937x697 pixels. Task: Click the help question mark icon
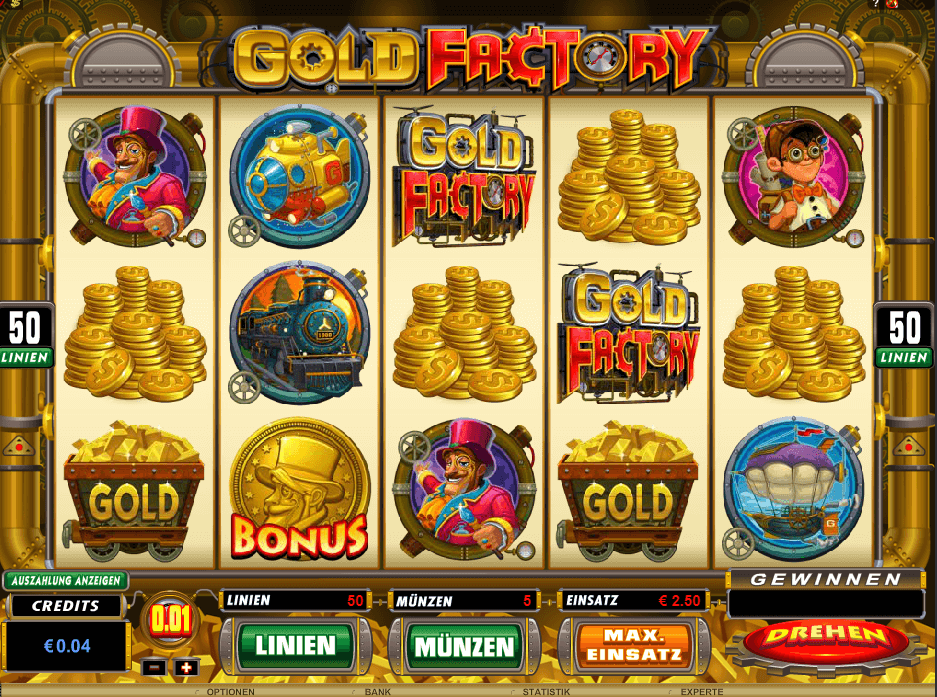[877, 4]
